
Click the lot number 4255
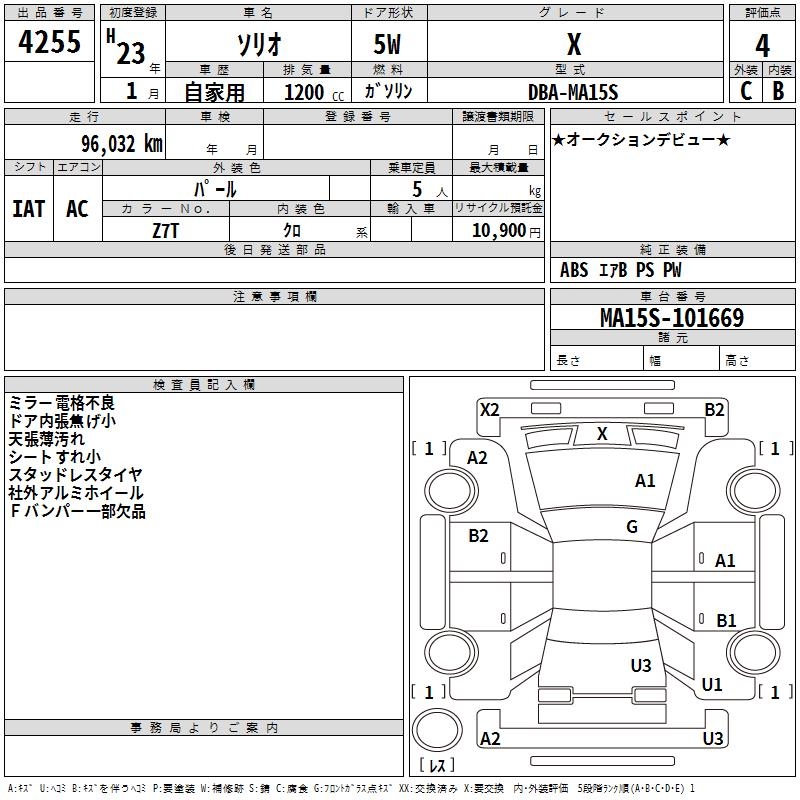[x=49, y=42]
